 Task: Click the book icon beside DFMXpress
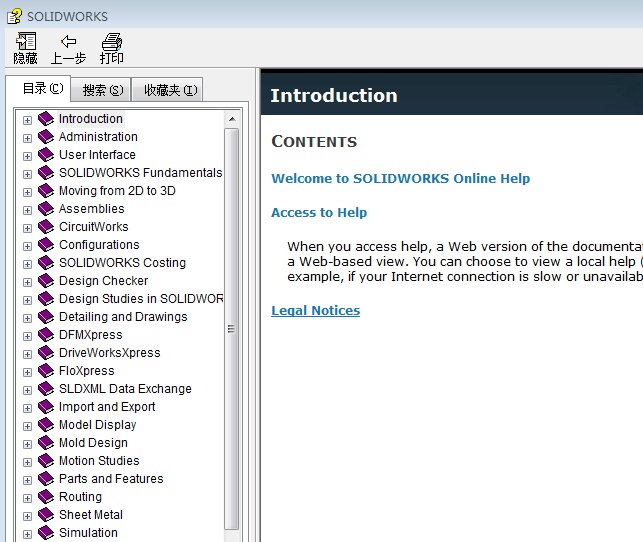(x=46, y=335)
